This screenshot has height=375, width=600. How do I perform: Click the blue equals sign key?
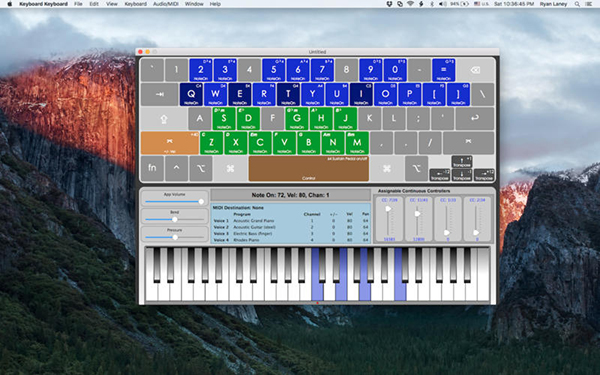tap(443, 70)
